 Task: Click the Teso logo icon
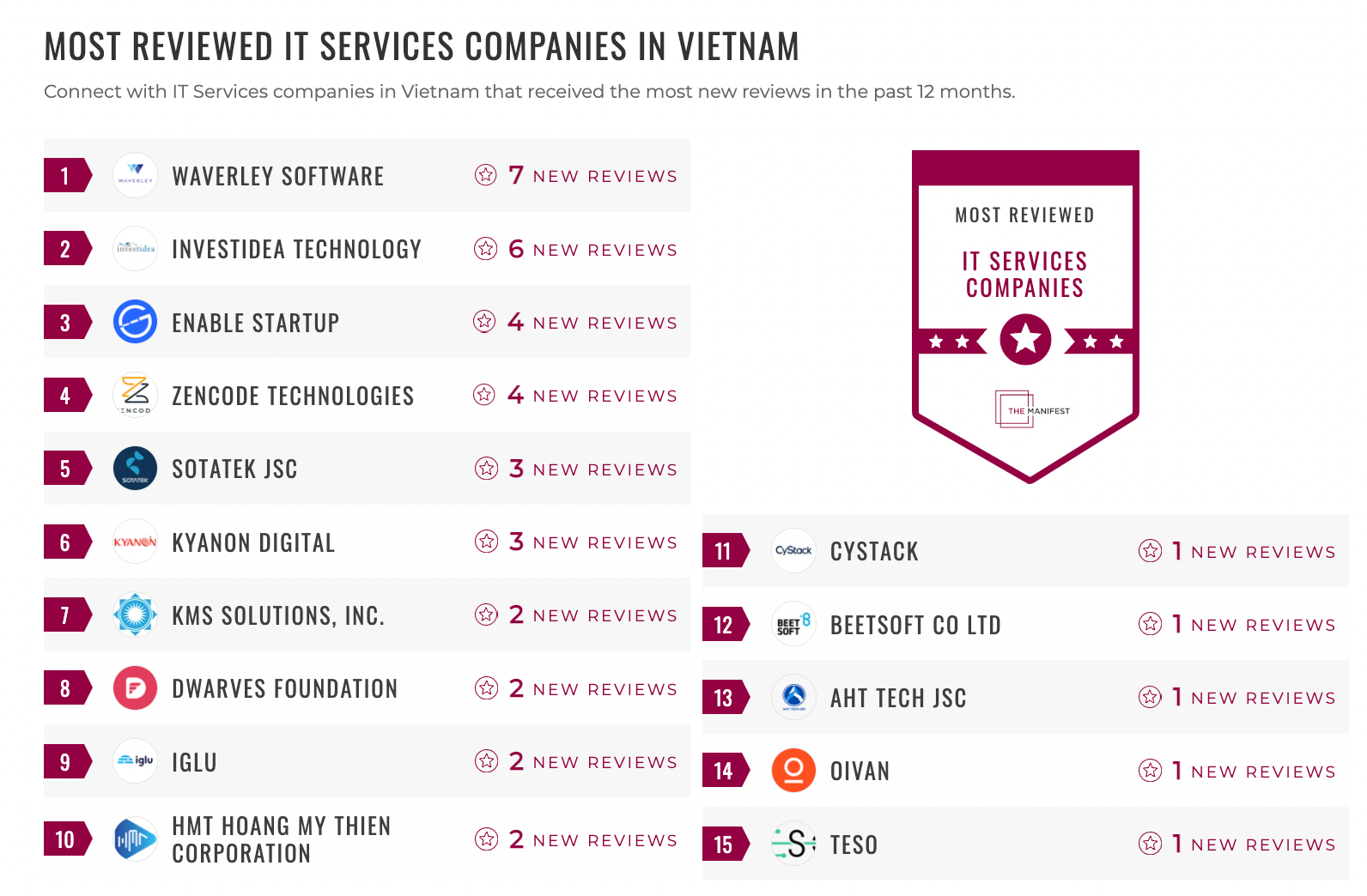tap(793, 844)
